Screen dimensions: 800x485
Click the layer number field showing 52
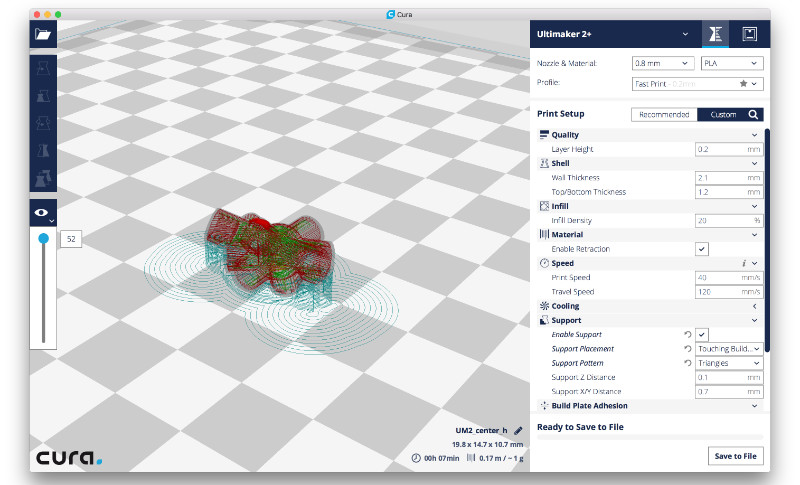pyautogui.click(x=71, y=239)
